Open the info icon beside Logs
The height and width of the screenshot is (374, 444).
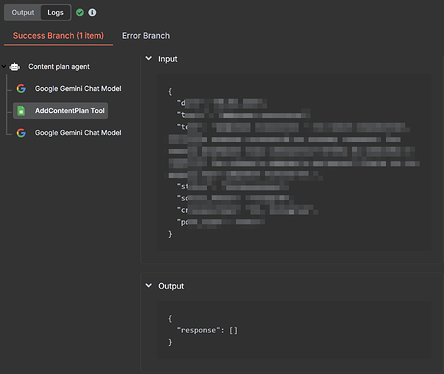(x=92, y=13)
